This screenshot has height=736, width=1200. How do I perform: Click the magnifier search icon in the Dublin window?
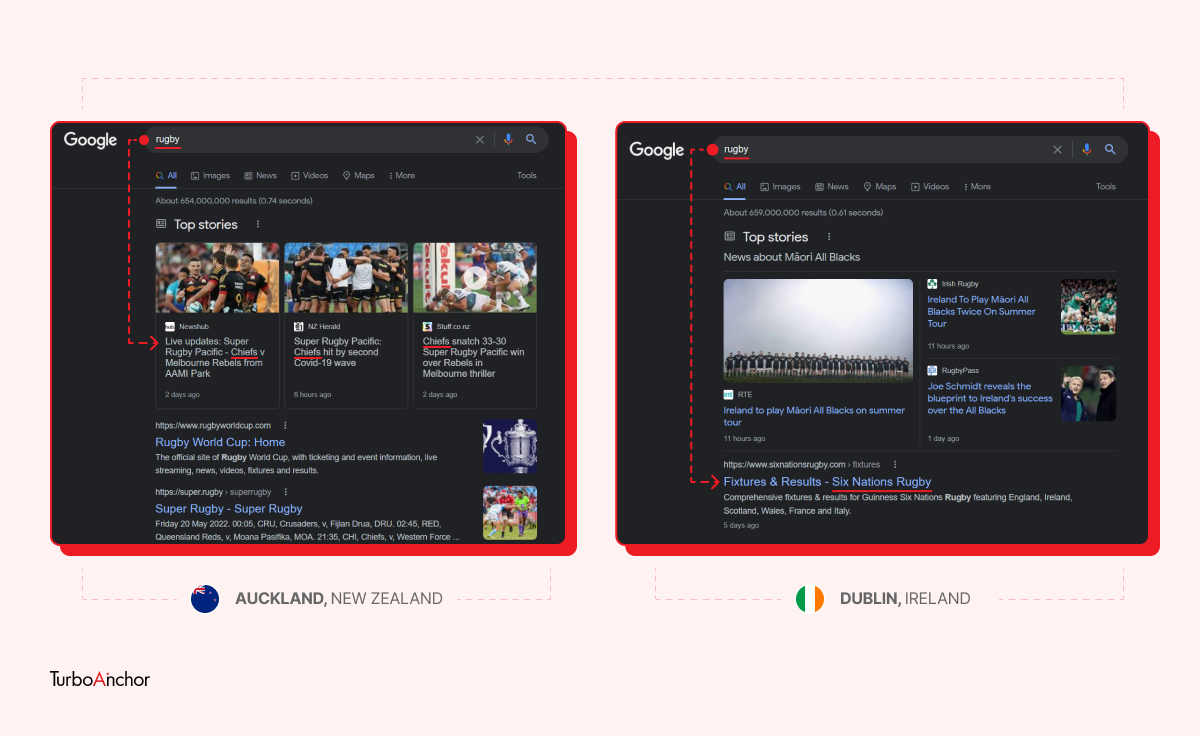coord(1110,150)
